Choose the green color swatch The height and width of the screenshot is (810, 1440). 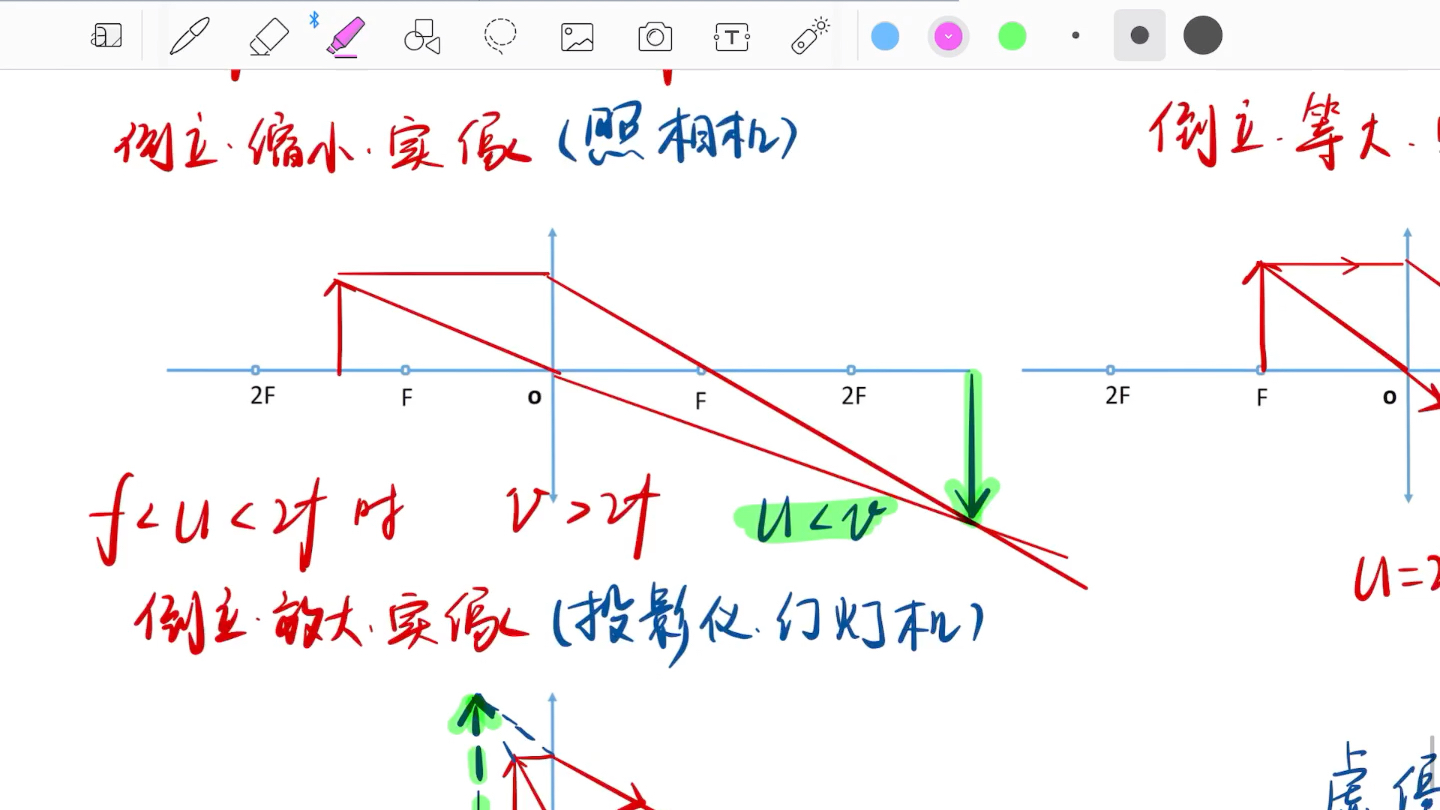[1012, 37]
